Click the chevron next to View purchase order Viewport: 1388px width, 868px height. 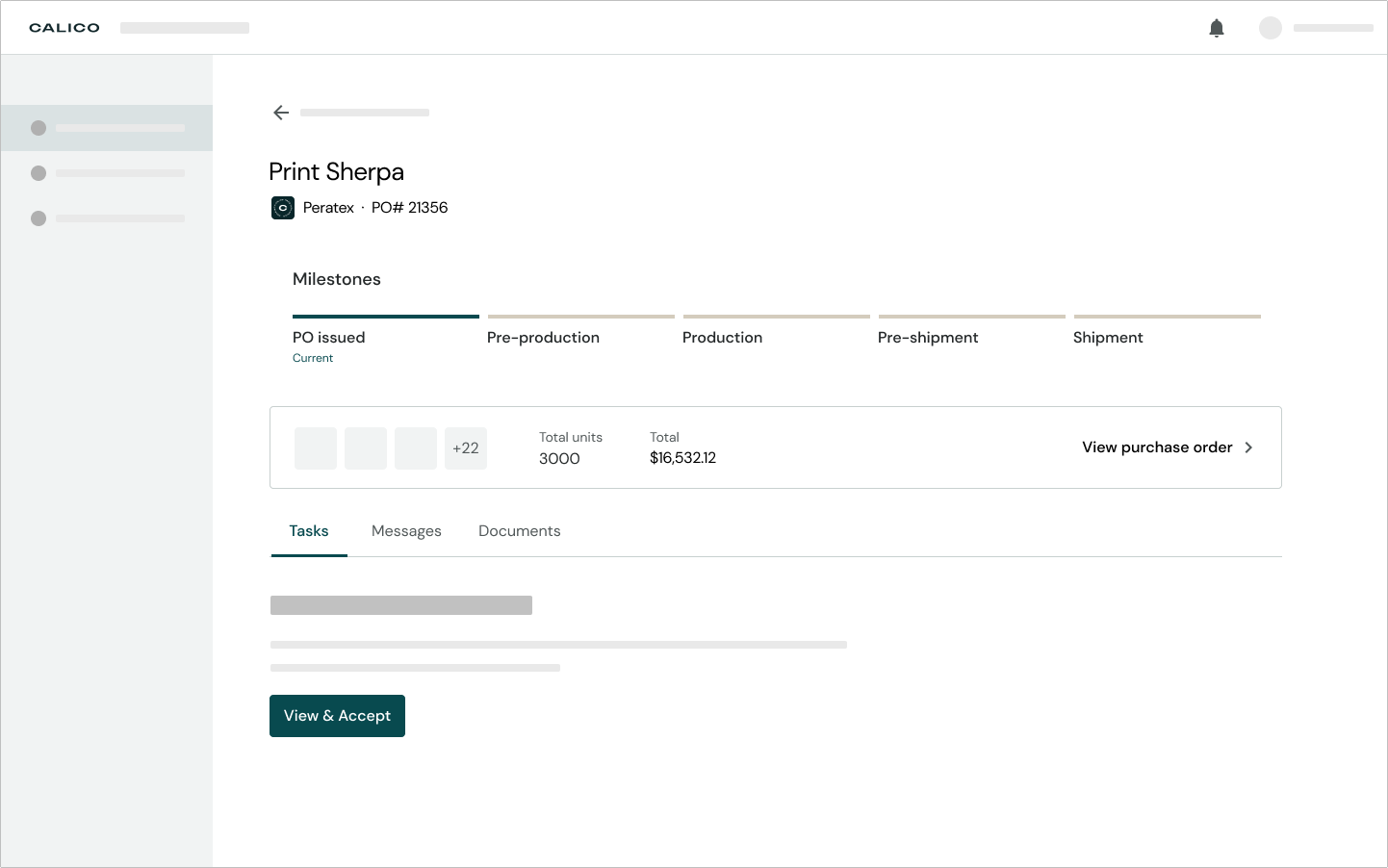(x=1248, y=447)
